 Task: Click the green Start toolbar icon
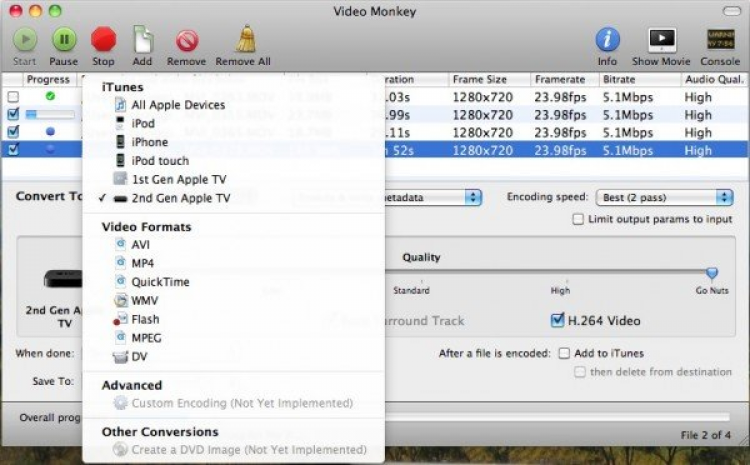click(25, 40)
